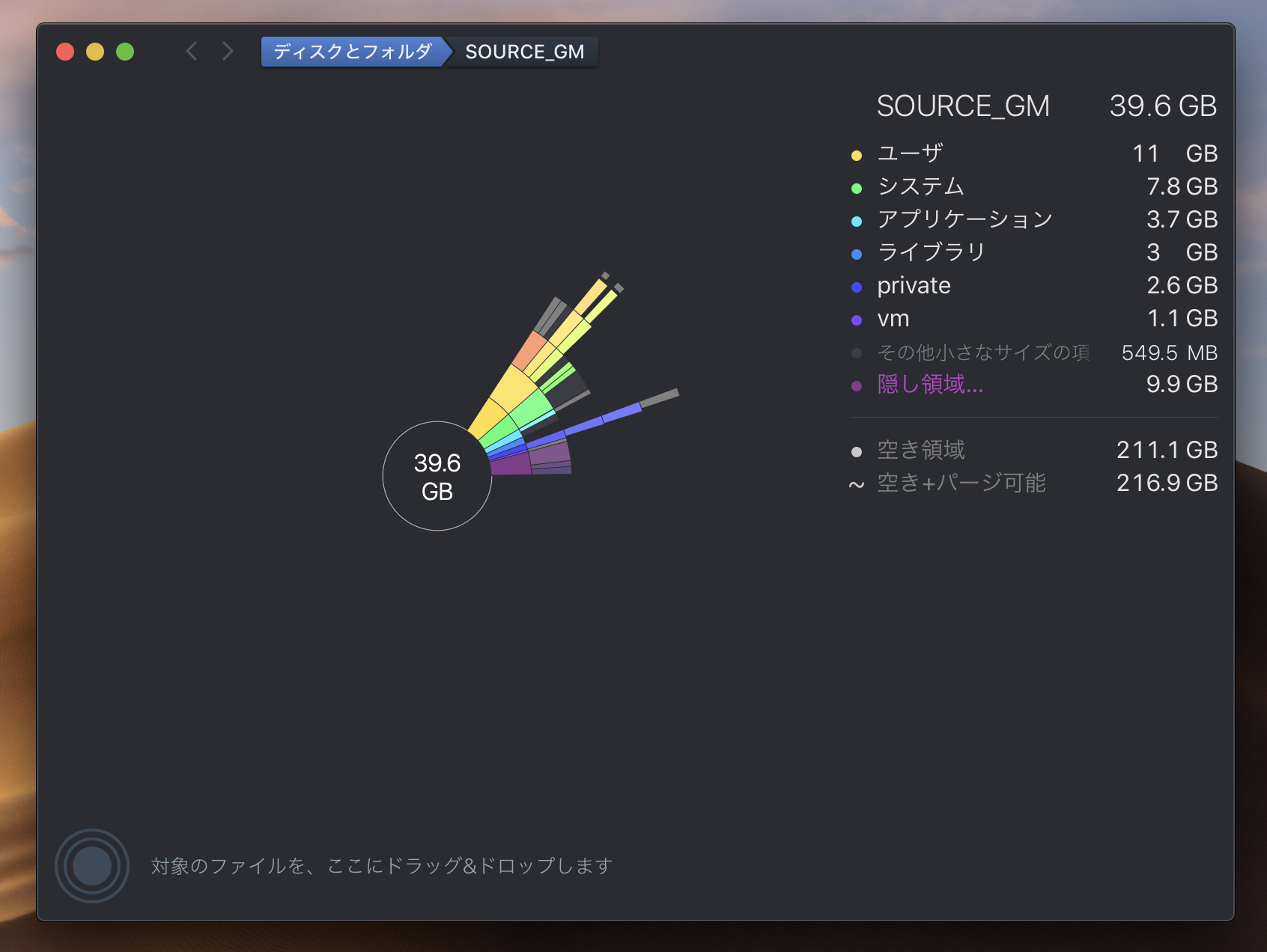Click the drag-and-drop hint text at bottom
This screenshot has width=1267, height=952.
point(382,866)
